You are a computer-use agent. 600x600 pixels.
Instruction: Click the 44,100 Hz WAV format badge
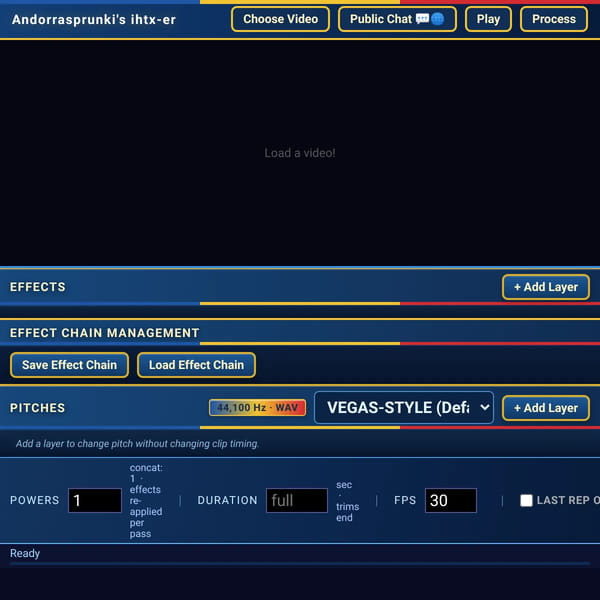257,408
